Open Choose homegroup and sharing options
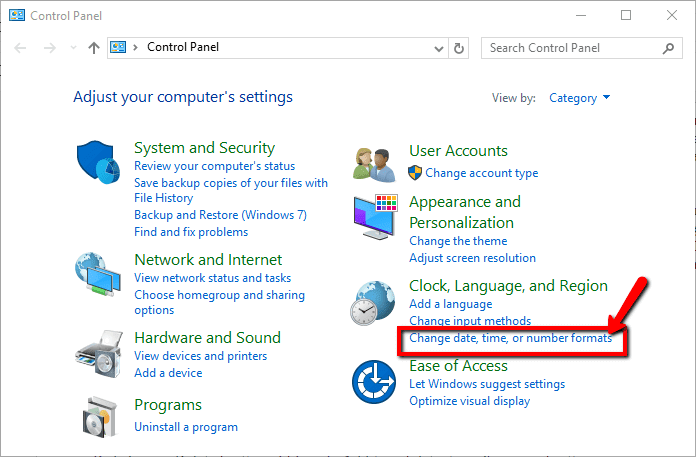 [x=219, y=302]
